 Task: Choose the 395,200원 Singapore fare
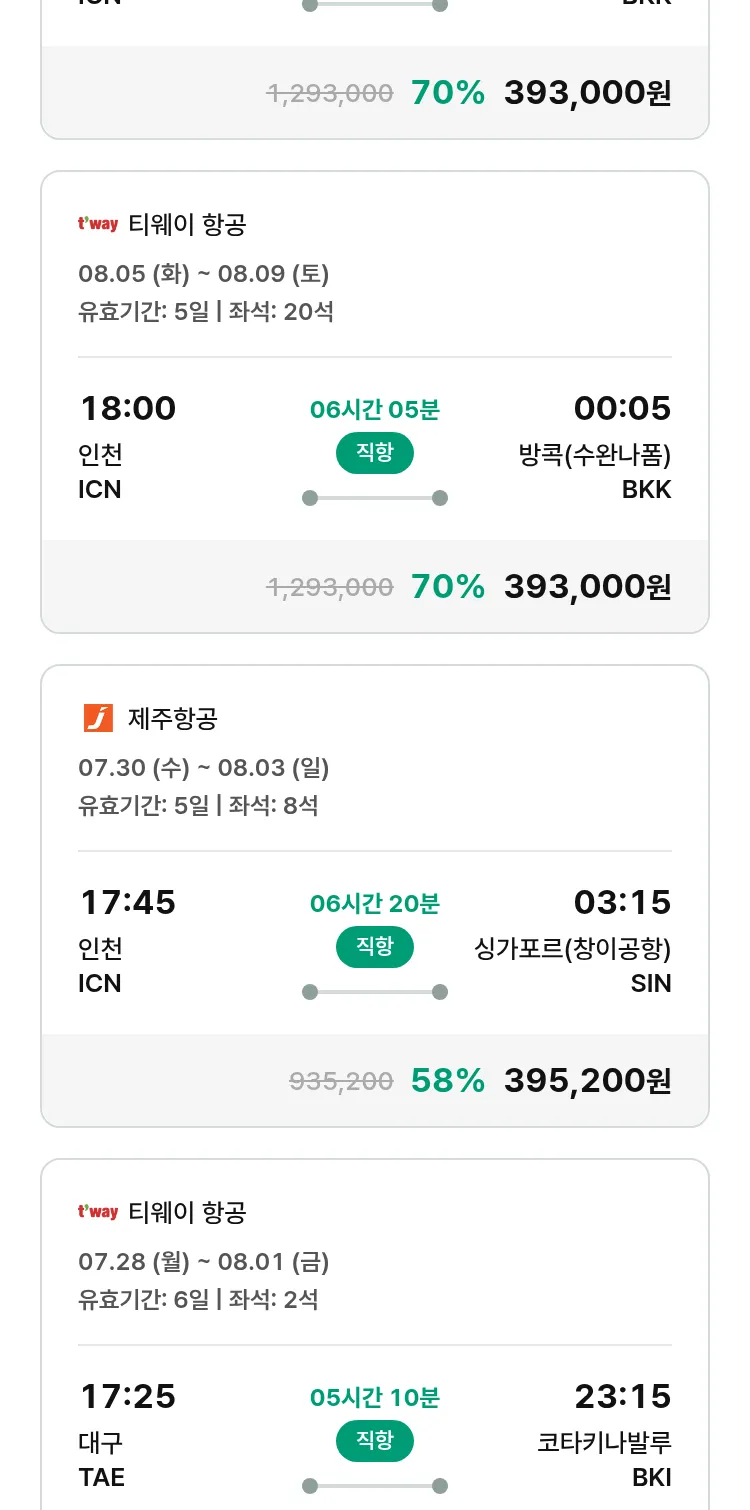[587, 1081]
